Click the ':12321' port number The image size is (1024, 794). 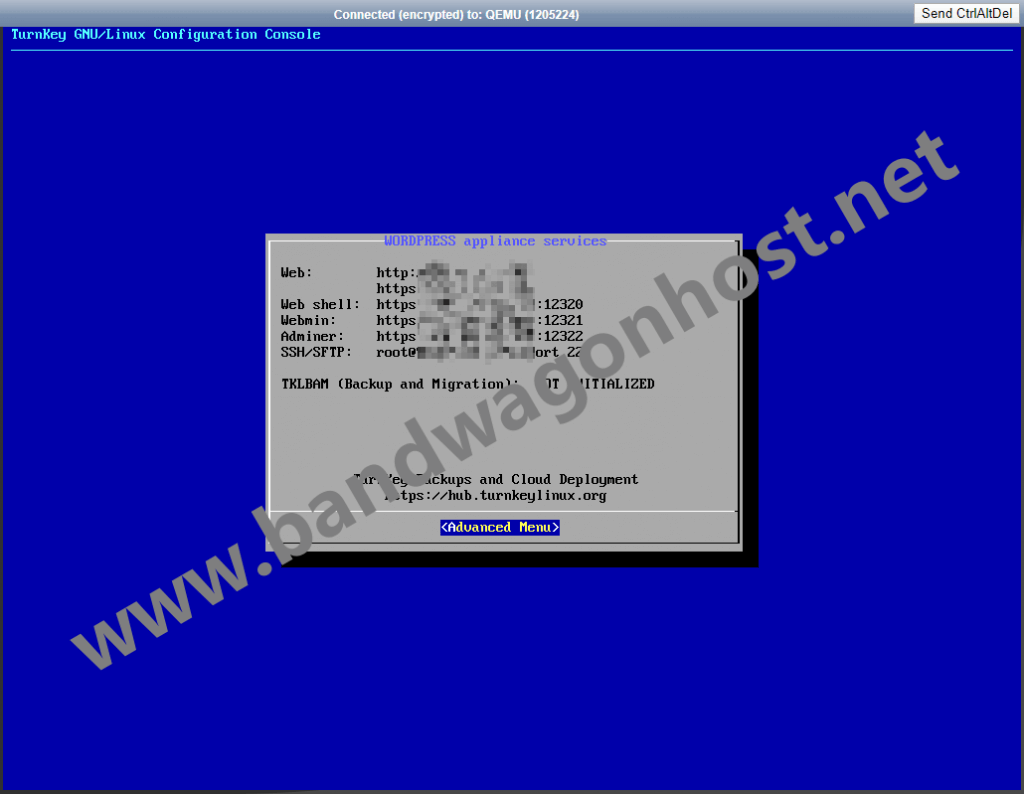[560, 320]
